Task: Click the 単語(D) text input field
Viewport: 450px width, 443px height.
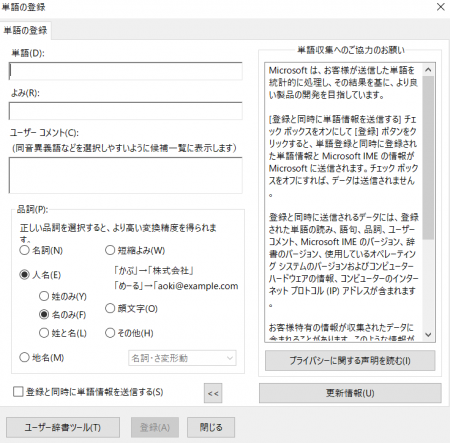Action: click(x=126, y=71)
